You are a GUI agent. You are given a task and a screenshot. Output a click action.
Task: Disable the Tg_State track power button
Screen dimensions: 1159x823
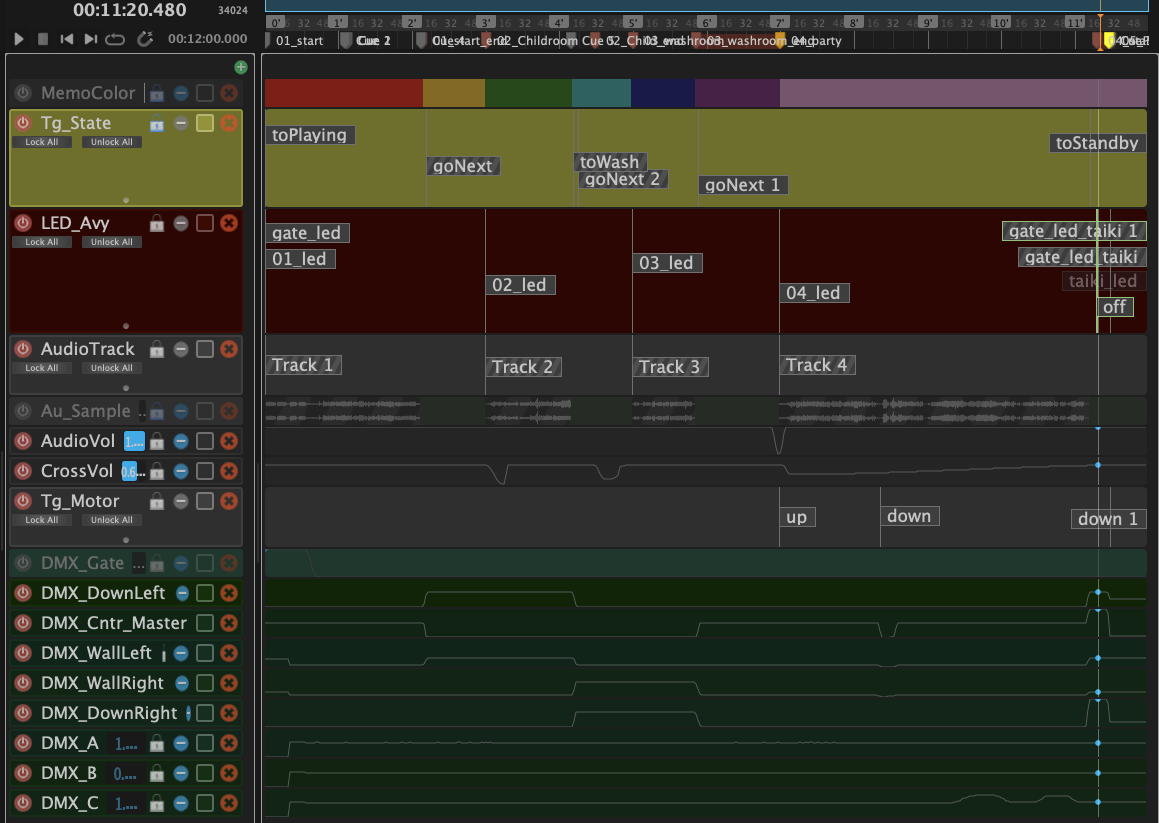(x=23, y=123)
